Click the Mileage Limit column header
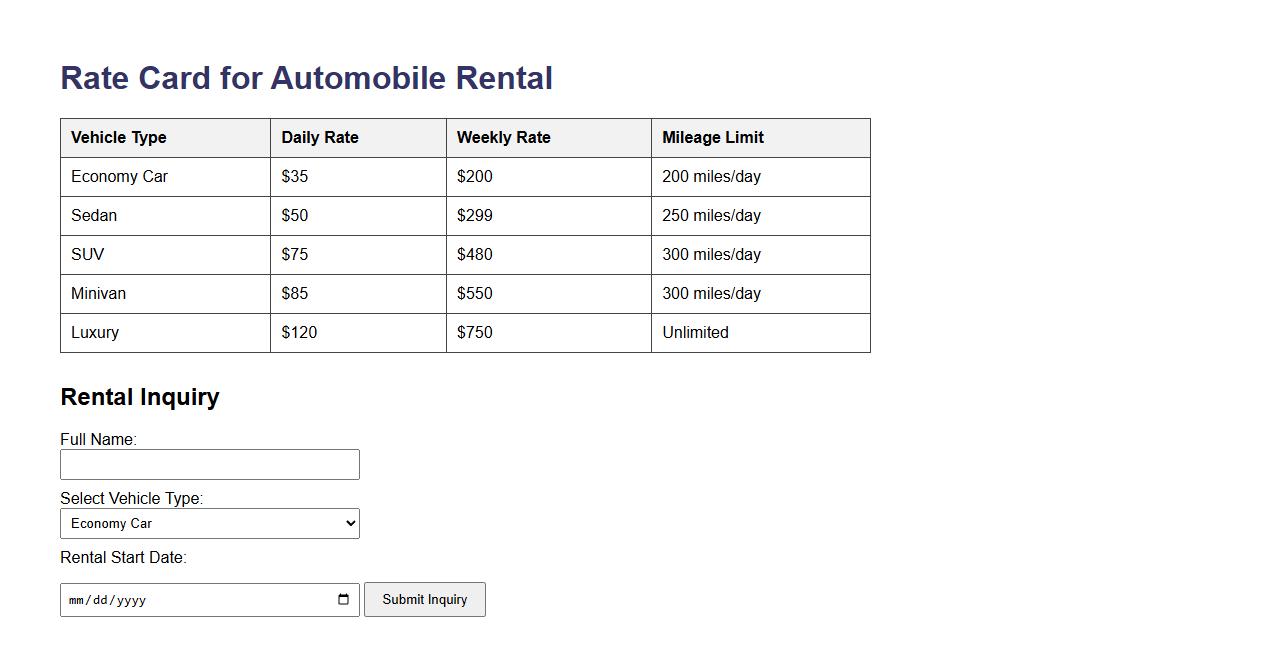 pyautogui.click(x=713, y=138)
